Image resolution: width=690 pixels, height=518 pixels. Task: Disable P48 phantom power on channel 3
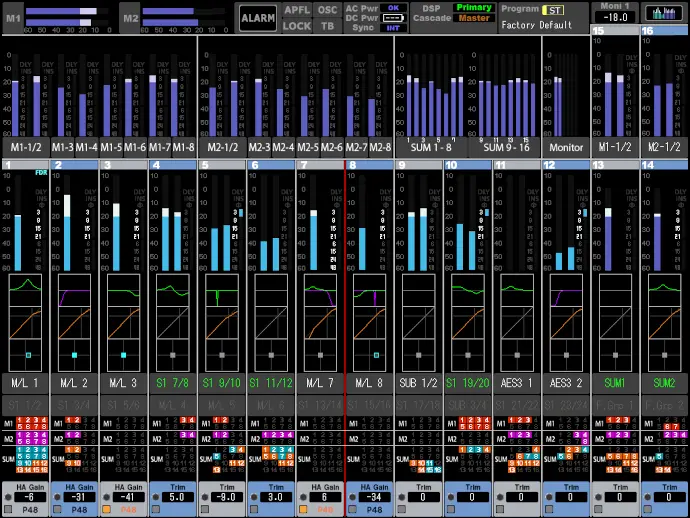pyautogui.click(x=106, y=510)
